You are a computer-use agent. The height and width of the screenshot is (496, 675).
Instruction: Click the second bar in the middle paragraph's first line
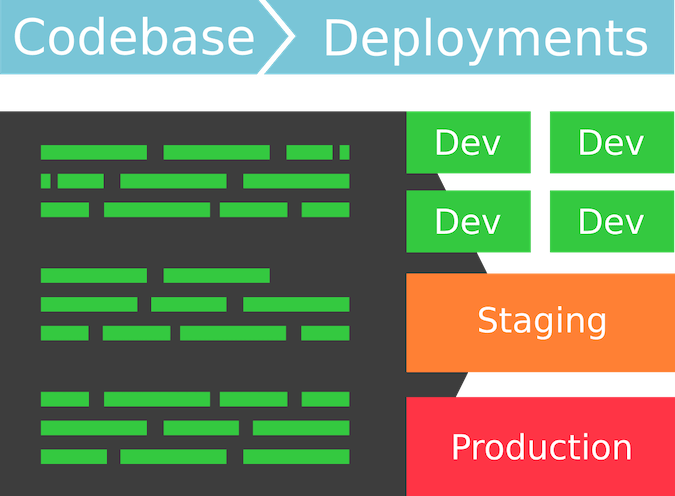216,275
